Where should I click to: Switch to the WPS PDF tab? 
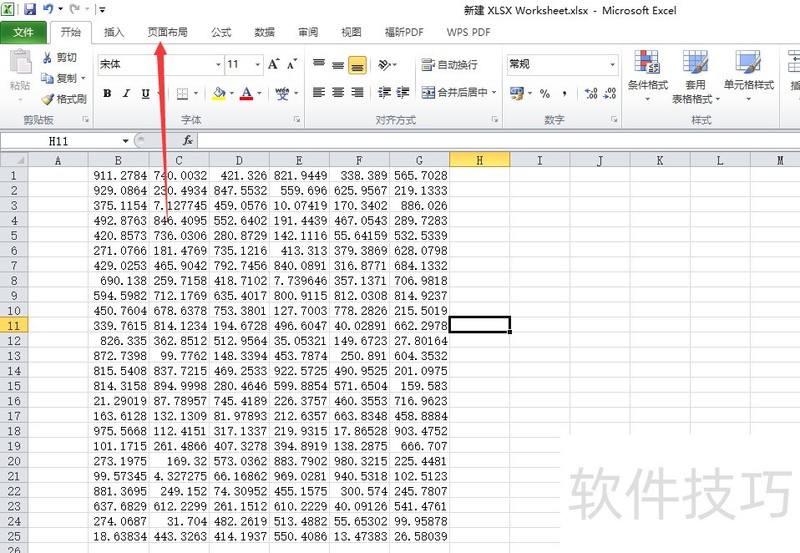[468, 33]
